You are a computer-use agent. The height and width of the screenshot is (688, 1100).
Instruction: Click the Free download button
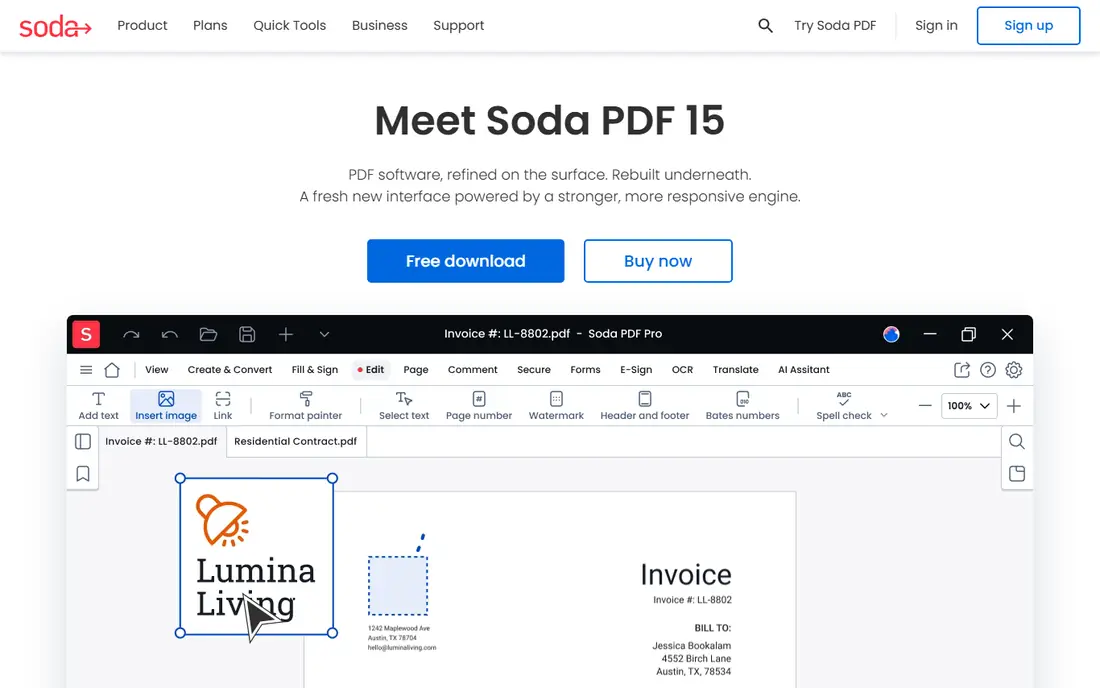point(465,261)
